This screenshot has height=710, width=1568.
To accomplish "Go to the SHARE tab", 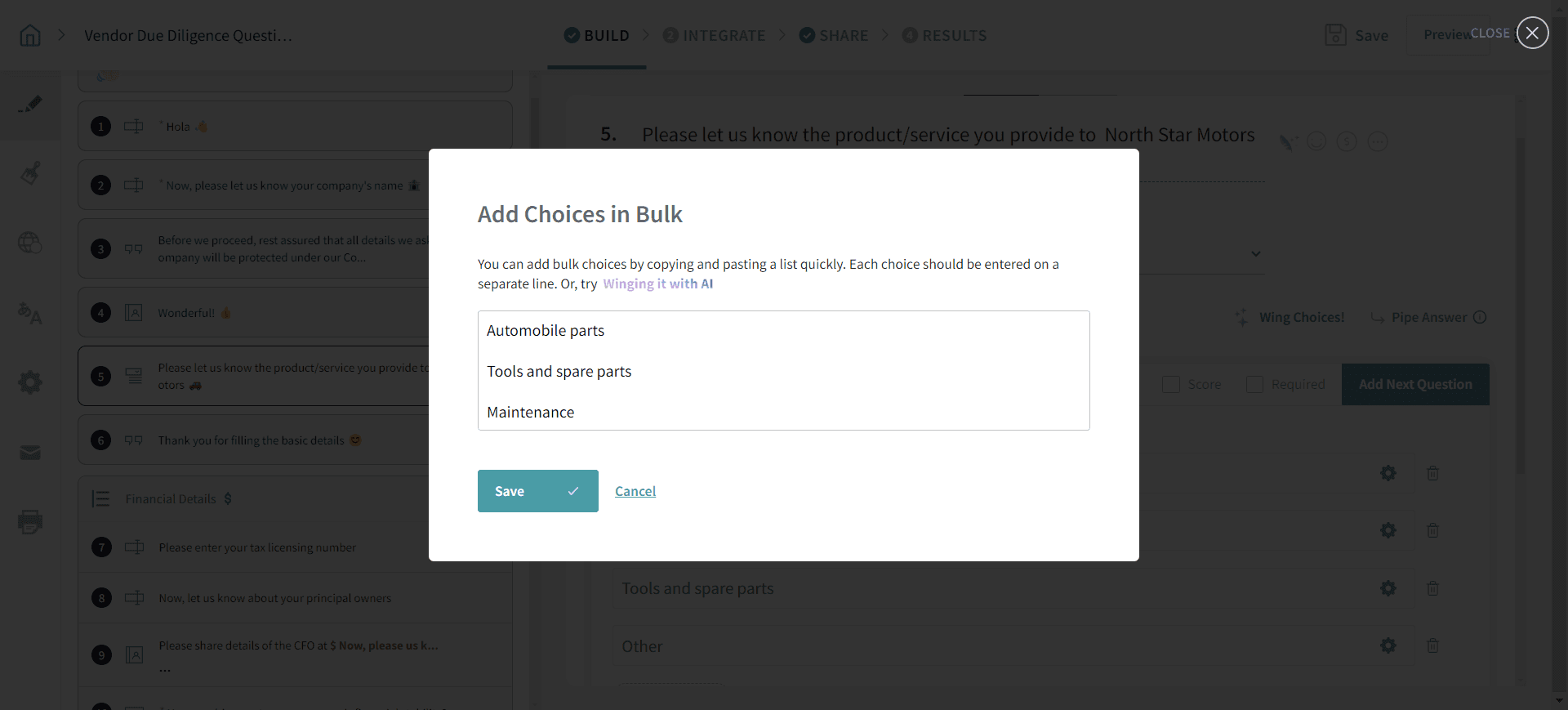I will [834, 35].
